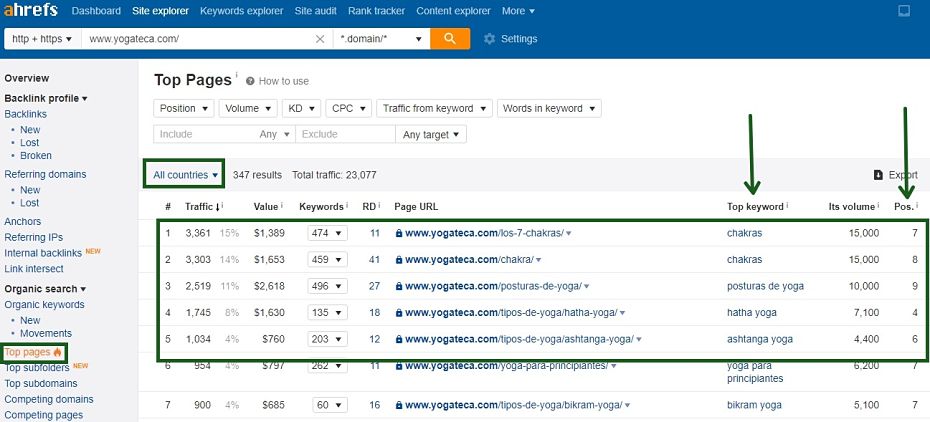
Task: Clear the URL field with X icon
Action: point(320,39)
